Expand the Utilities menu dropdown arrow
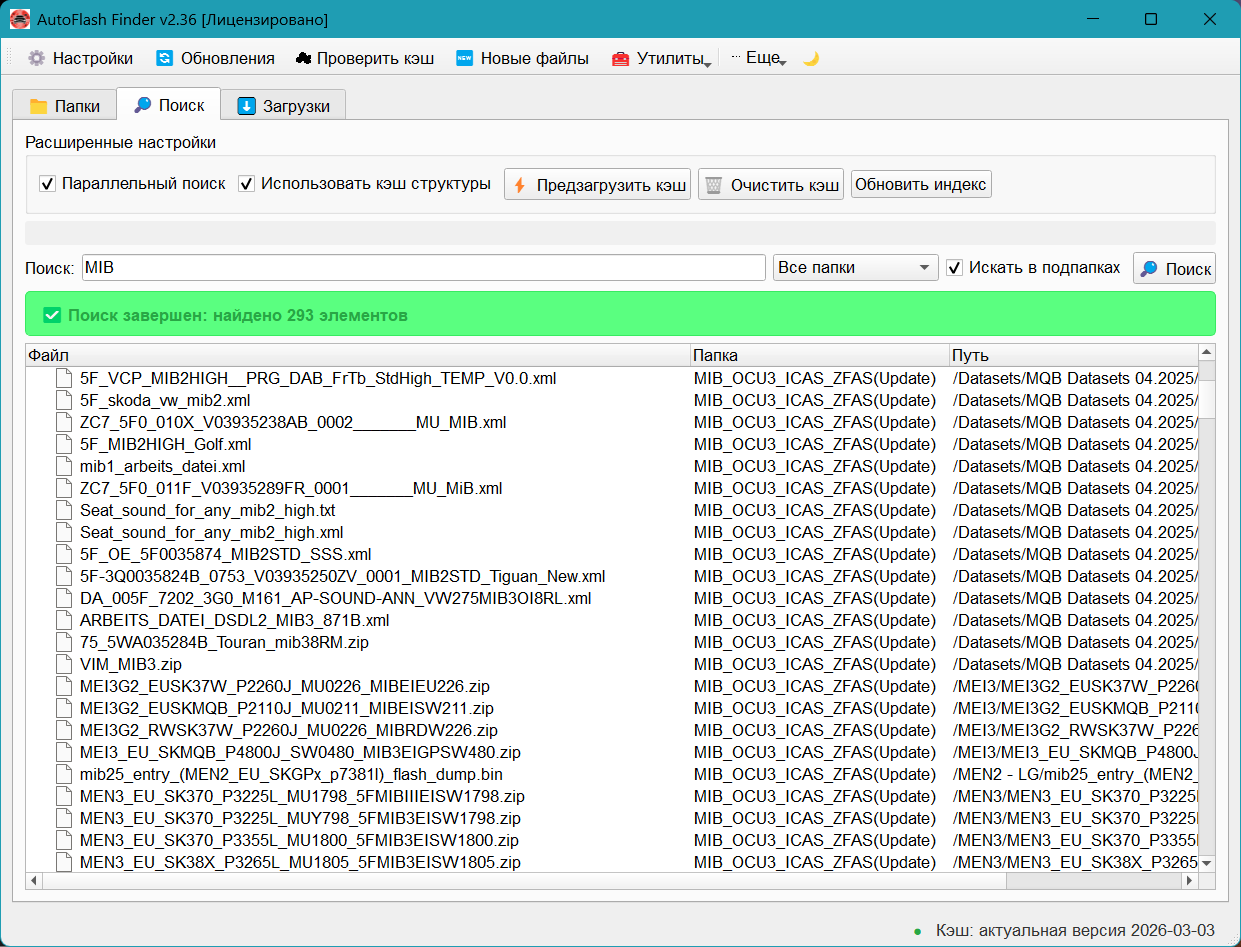This screenshot has height=947, width=1241. point(707,63)
